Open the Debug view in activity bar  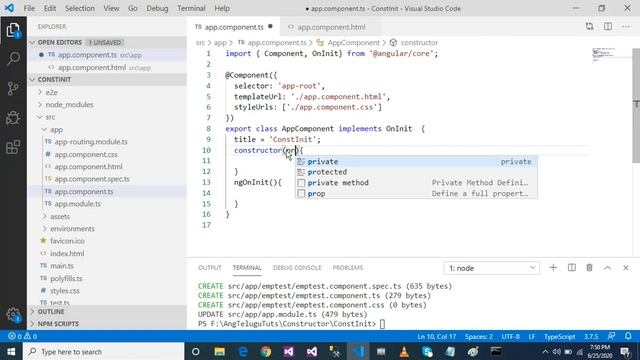pos(13,118)
